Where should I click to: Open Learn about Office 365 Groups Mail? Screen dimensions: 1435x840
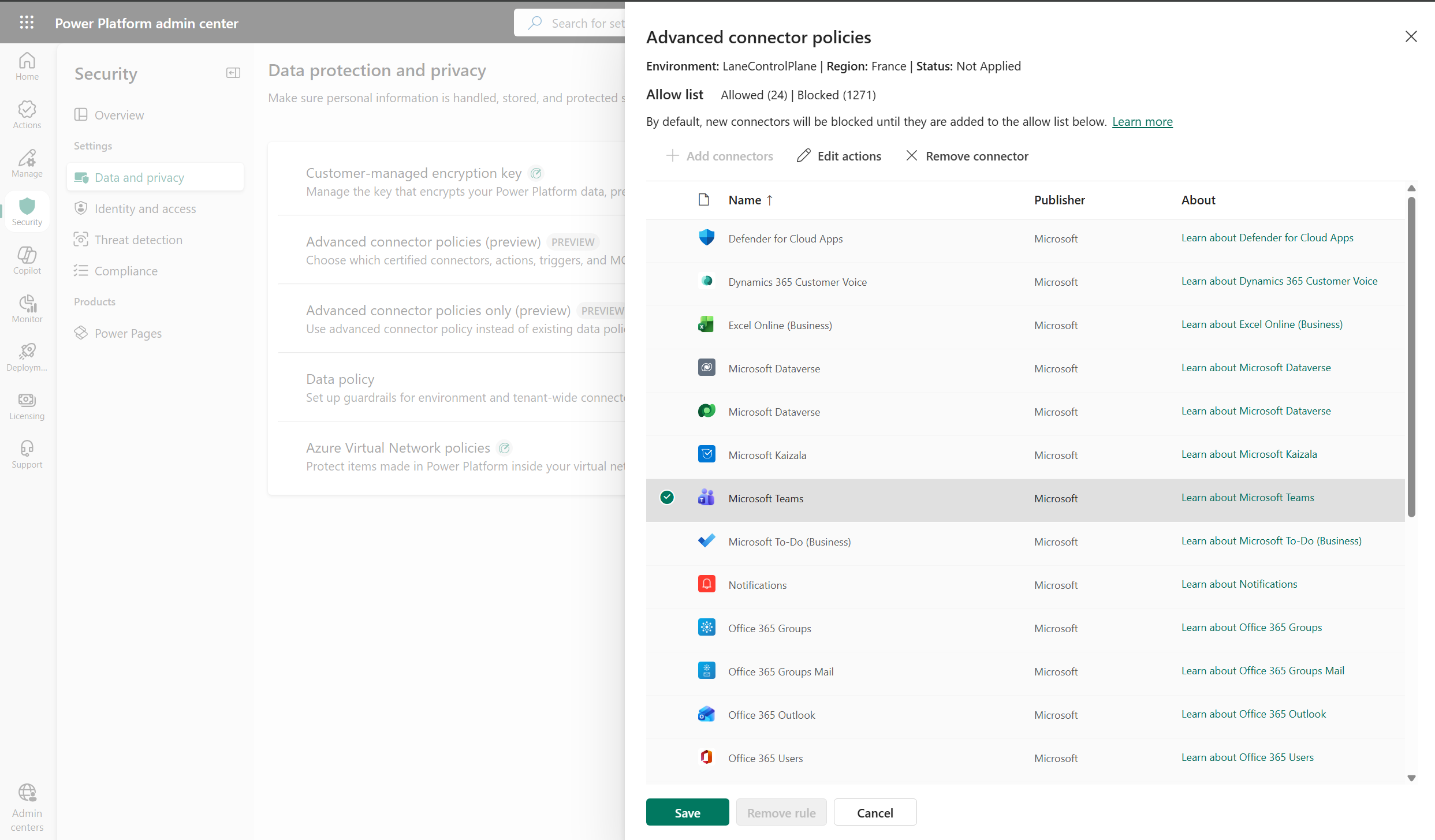coord(1263,671)
